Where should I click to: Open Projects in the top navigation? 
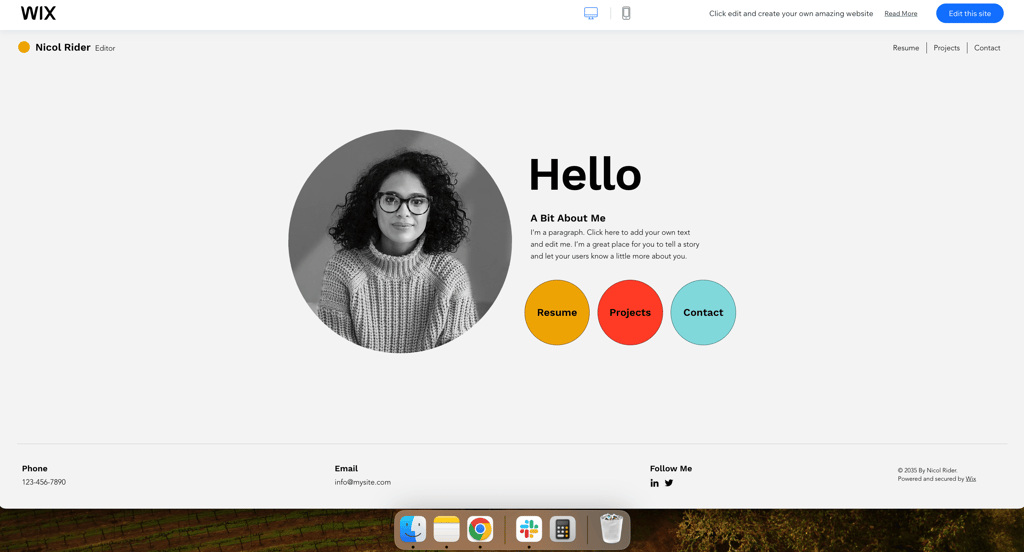[x=946, y=48]
